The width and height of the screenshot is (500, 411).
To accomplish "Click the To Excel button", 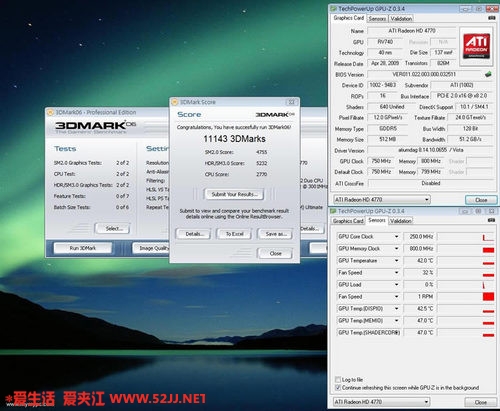I will [x=234, y=234].
